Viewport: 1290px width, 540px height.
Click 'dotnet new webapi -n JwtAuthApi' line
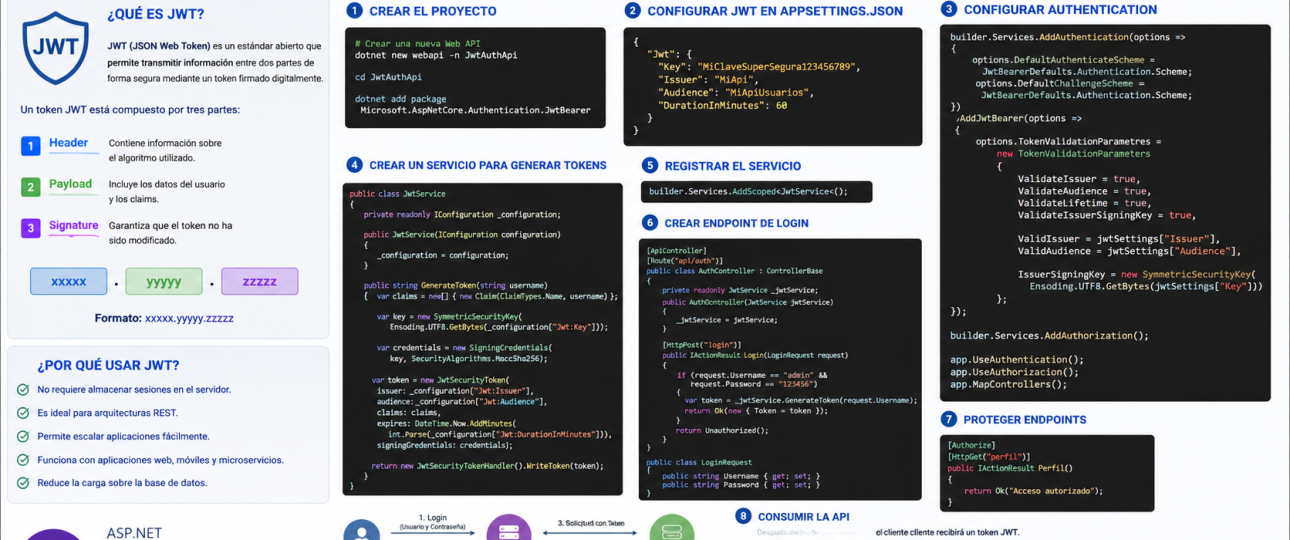436,56
